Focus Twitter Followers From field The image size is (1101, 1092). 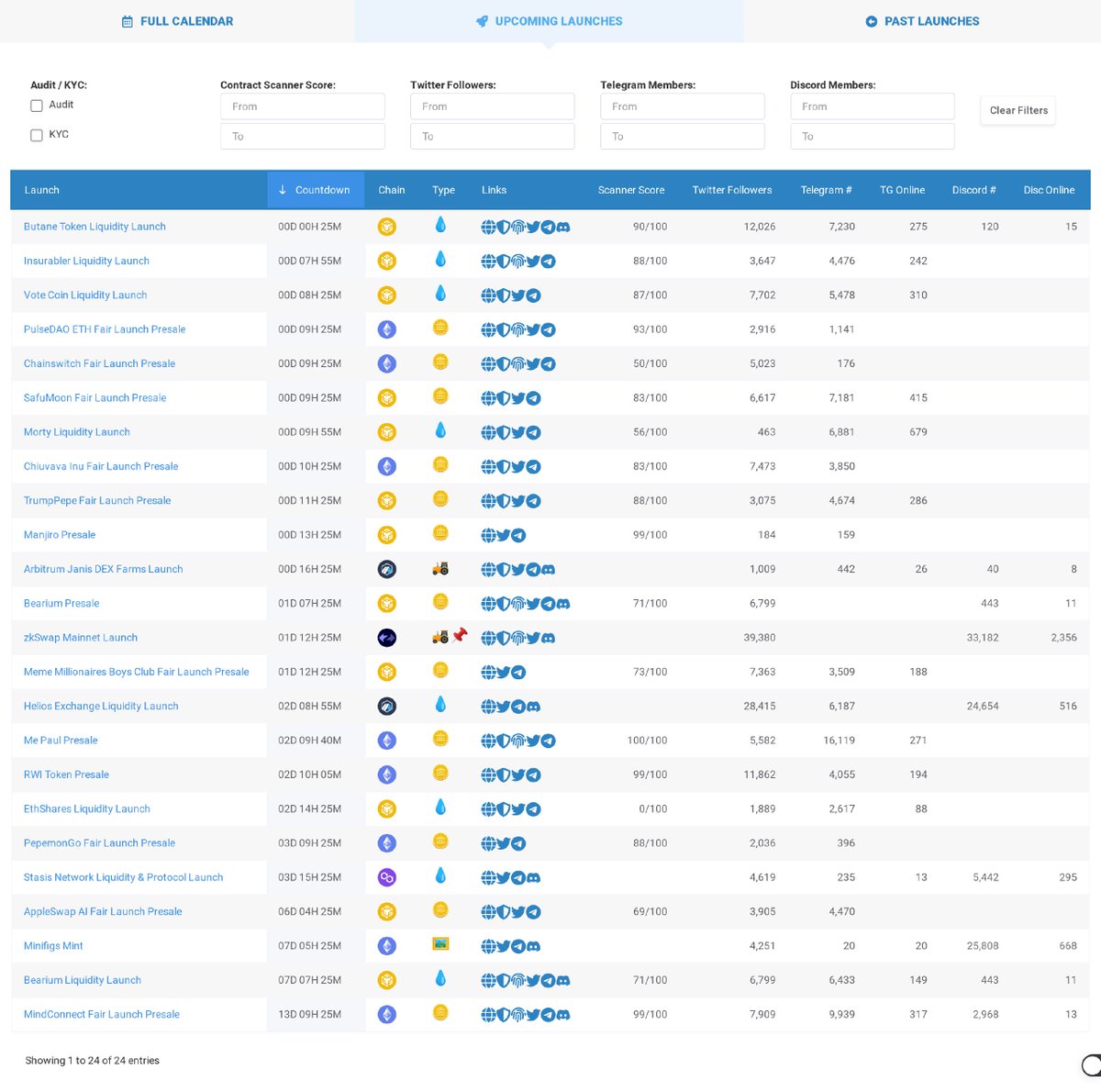[x=493, y=106]
